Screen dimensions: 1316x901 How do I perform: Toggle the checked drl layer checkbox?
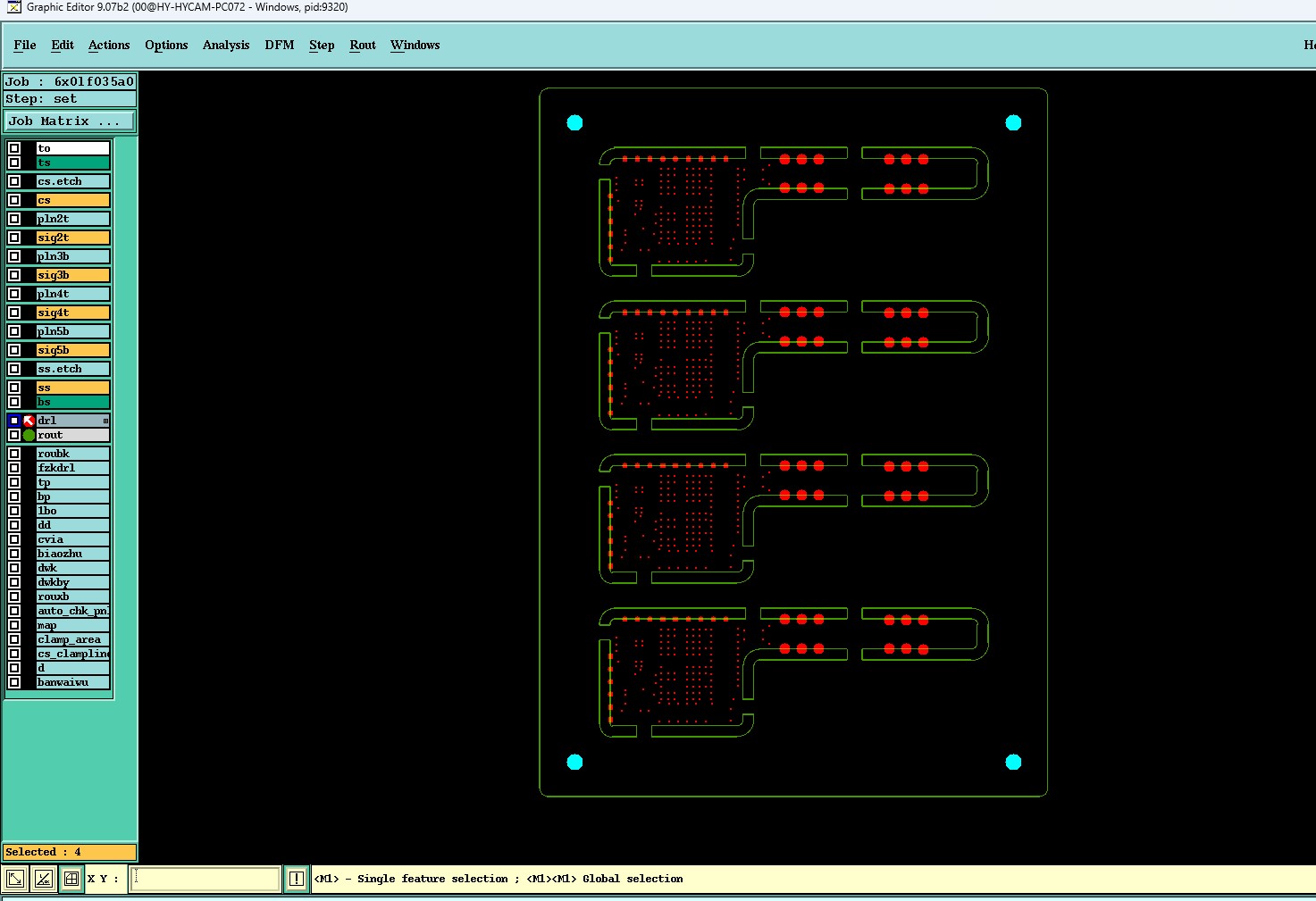point(14,421)
